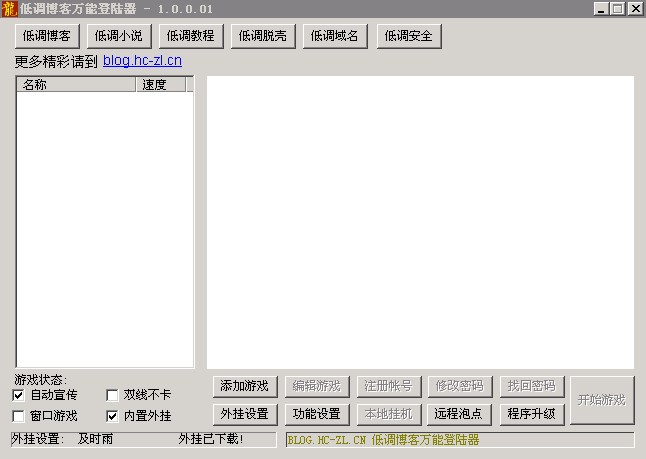
Task: Sort list by 速度 column header
Action: 160,85
